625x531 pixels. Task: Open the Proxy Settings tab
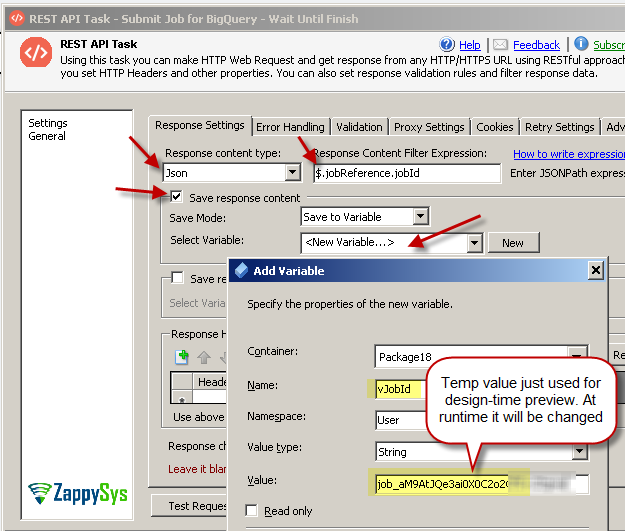coord(429,127)
